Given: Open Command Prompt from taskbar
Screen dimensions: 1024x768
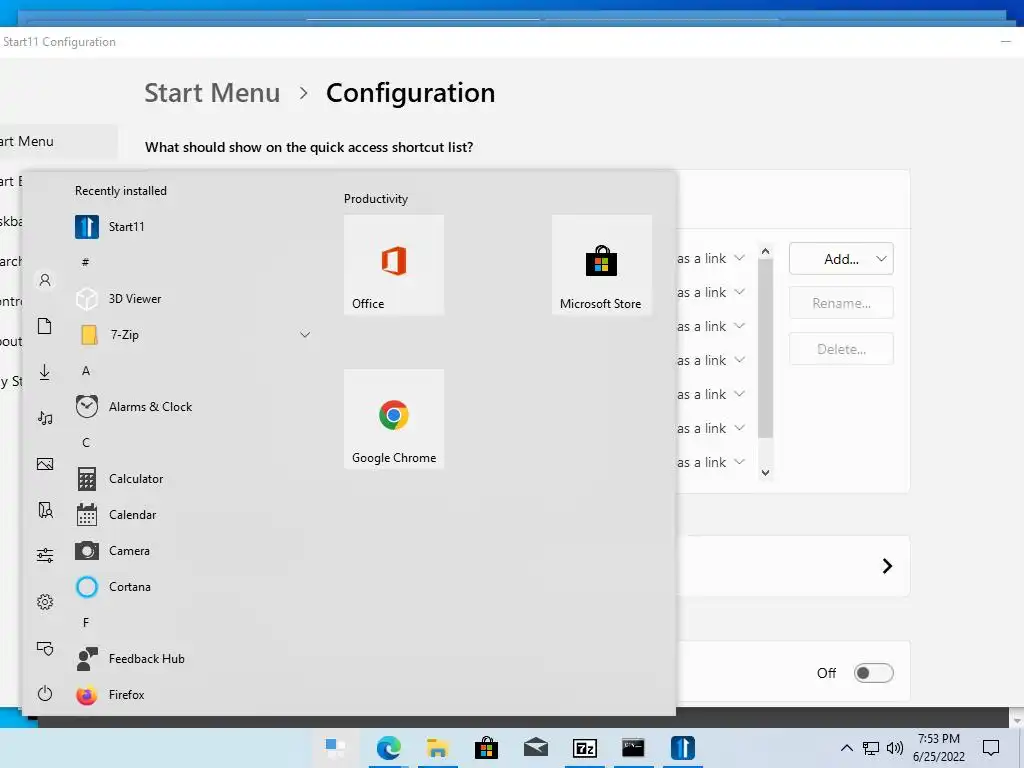Looking at the screenshot, I should click(633, 748).
